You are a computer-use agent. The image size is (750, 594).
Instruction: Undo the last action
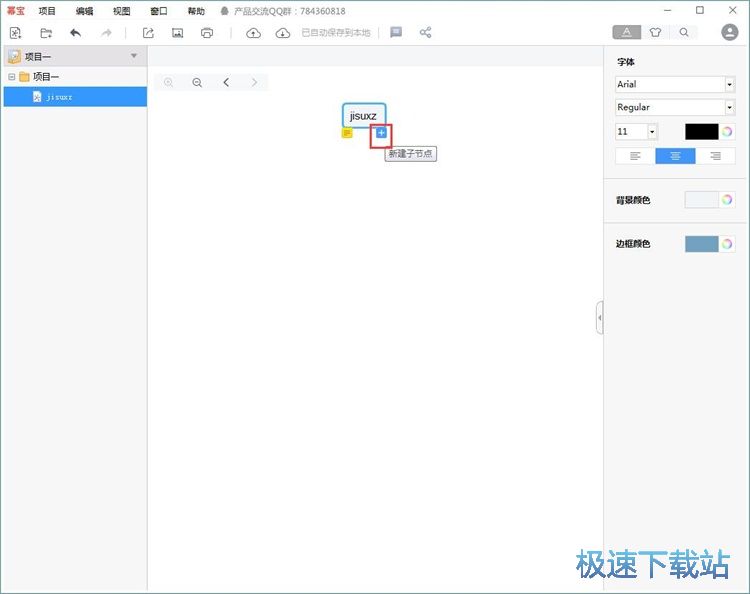[x=76, y=33]
